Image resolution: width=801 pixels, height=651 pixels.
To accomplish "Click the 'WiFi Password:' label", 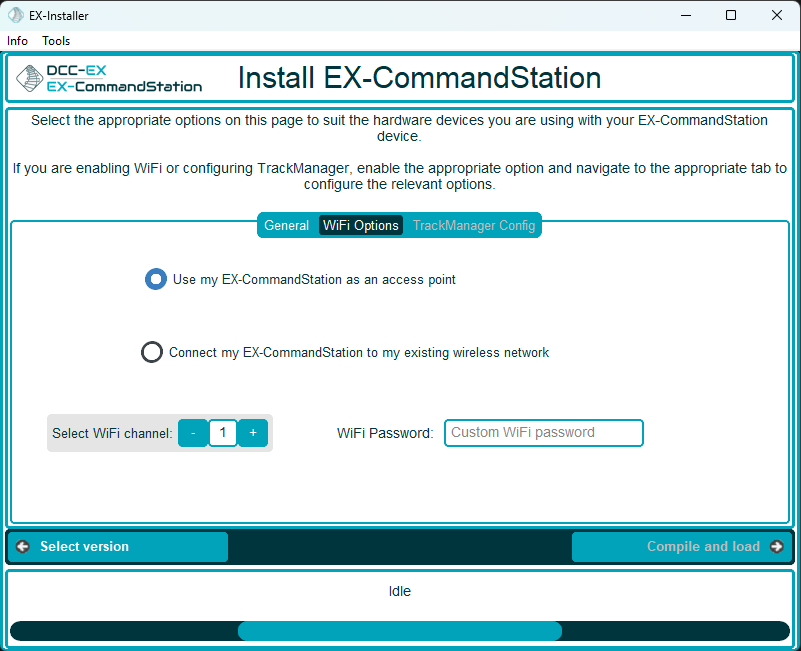I will [x=385, y=433].
